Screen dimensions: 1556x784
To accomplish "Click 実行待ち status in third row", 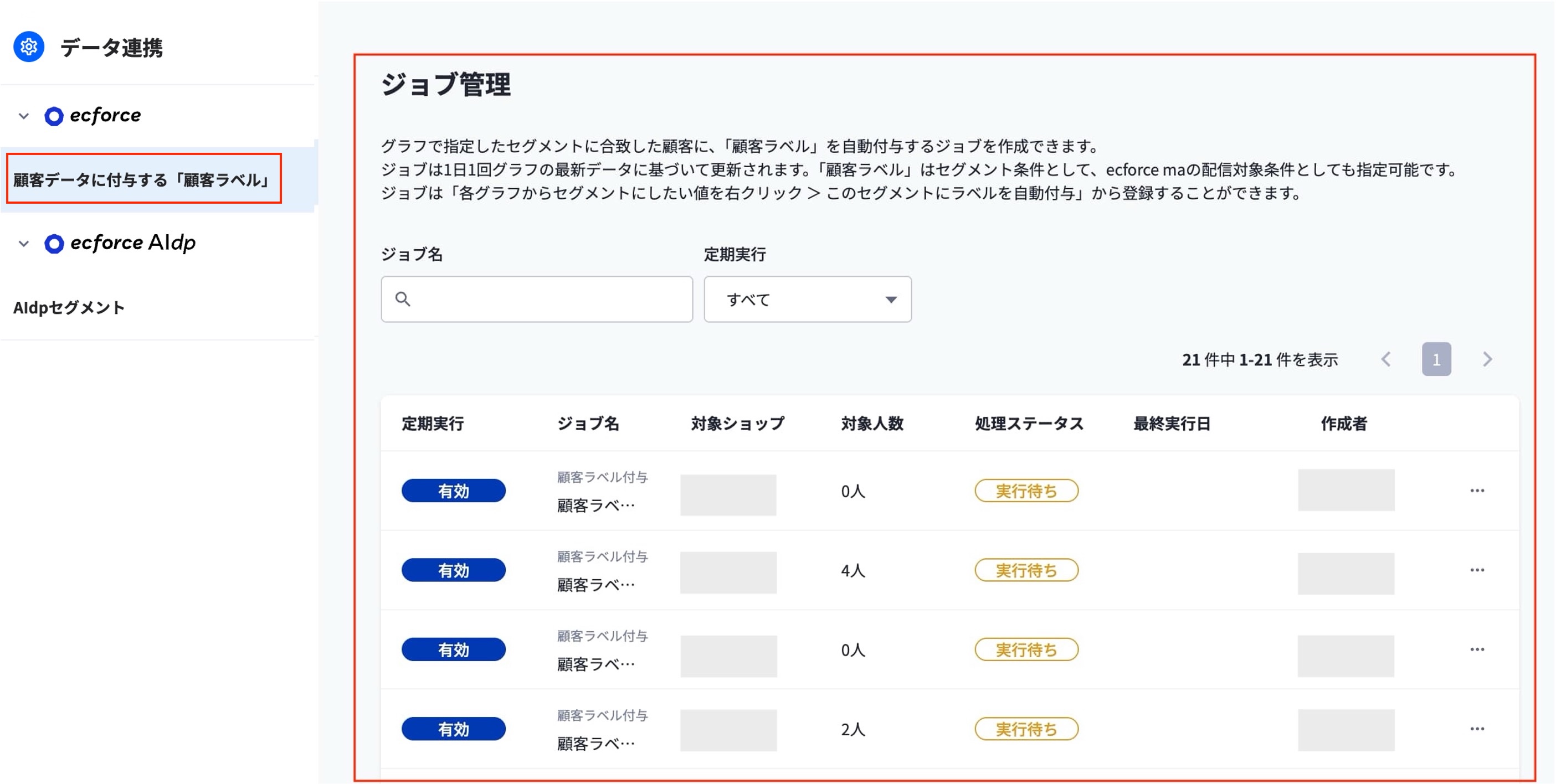I will pyautogui.click(x=1026, y=649).
